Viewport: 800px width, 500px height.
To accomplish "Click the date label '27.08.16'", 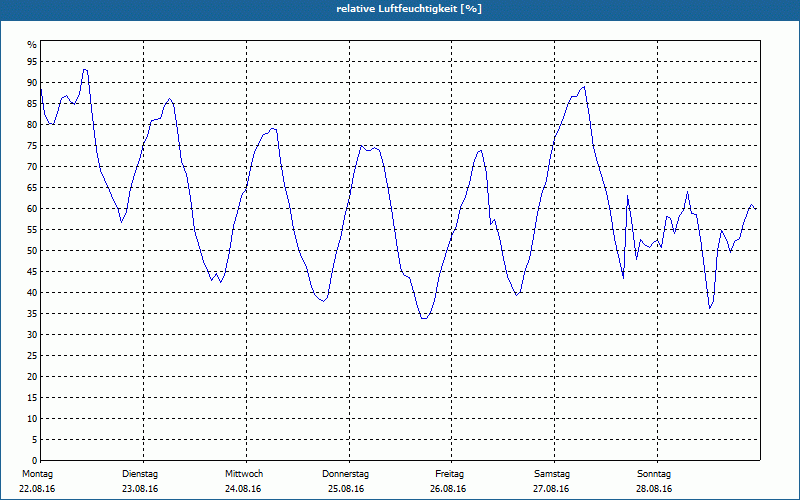I will [551, 489].
